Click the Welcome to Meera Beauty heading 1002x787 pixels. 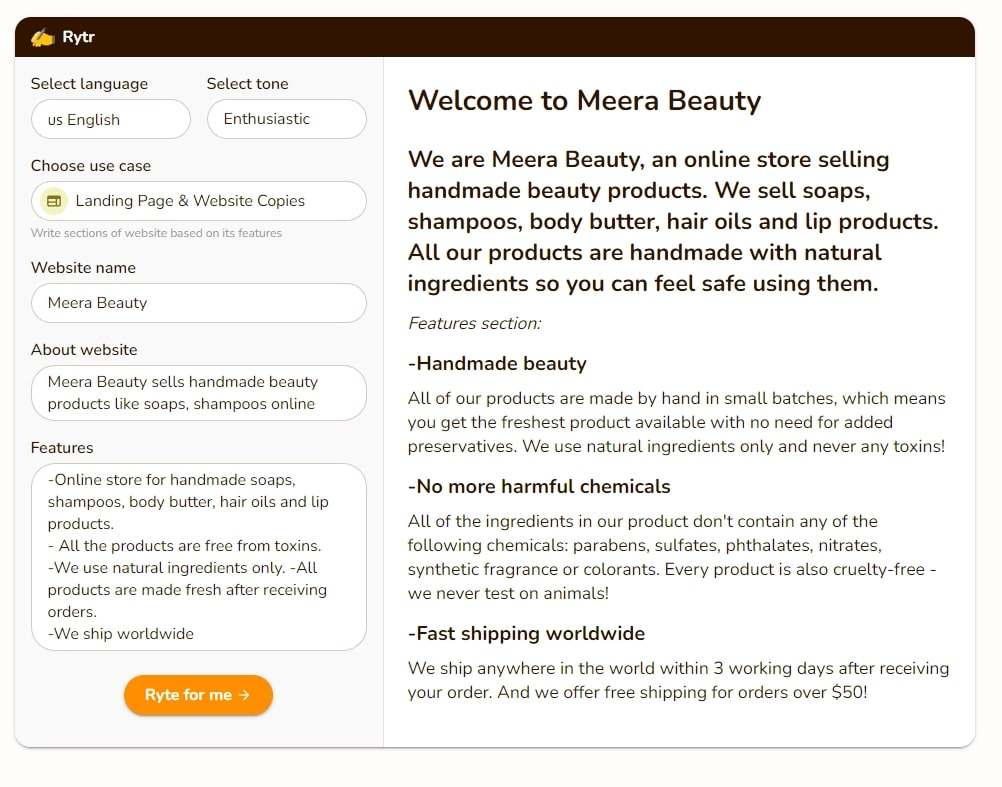tap(584, 101)
